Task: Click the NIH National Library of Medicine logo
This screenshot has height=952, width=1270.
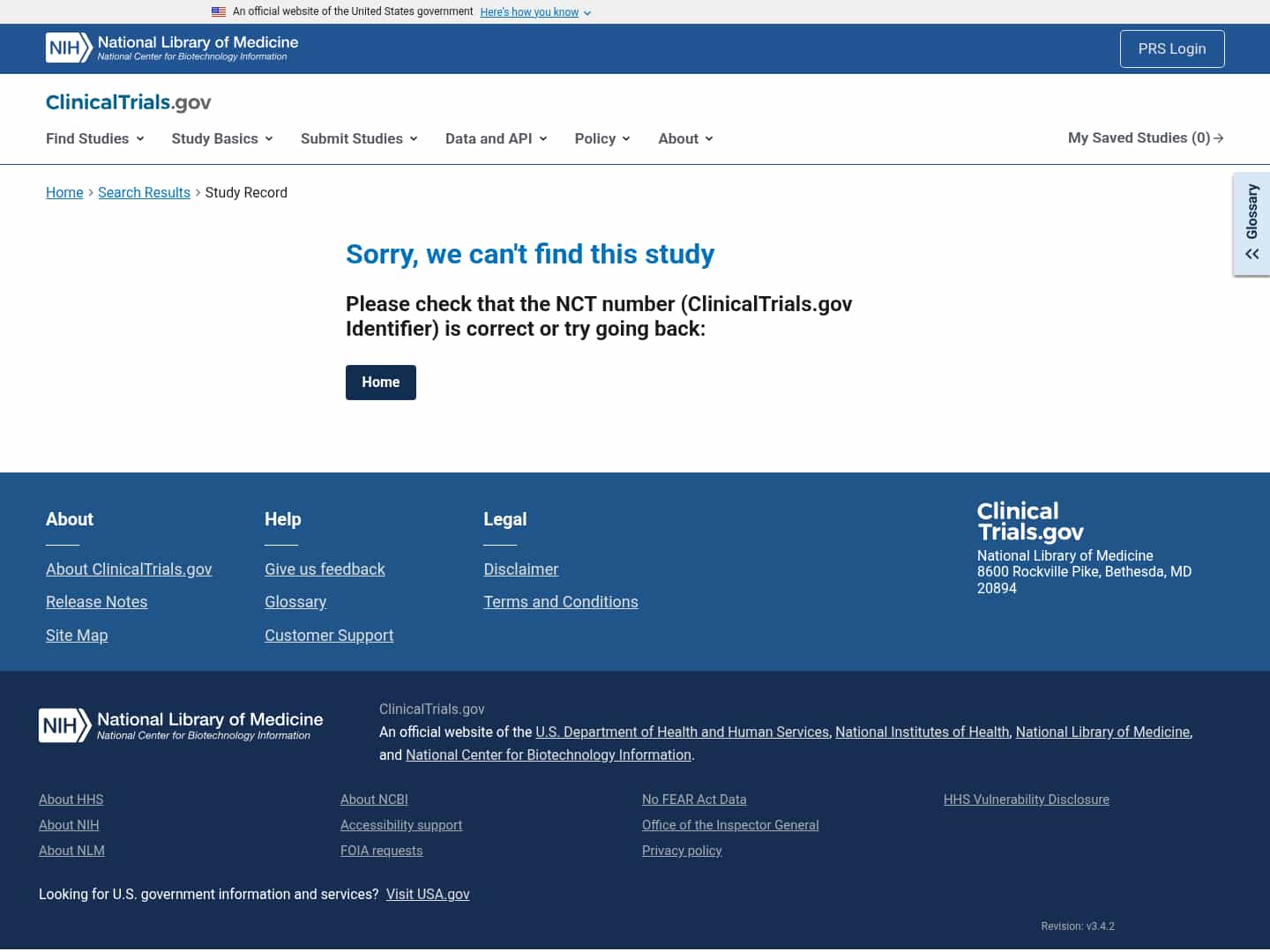Action: click(x=170, y=48)
